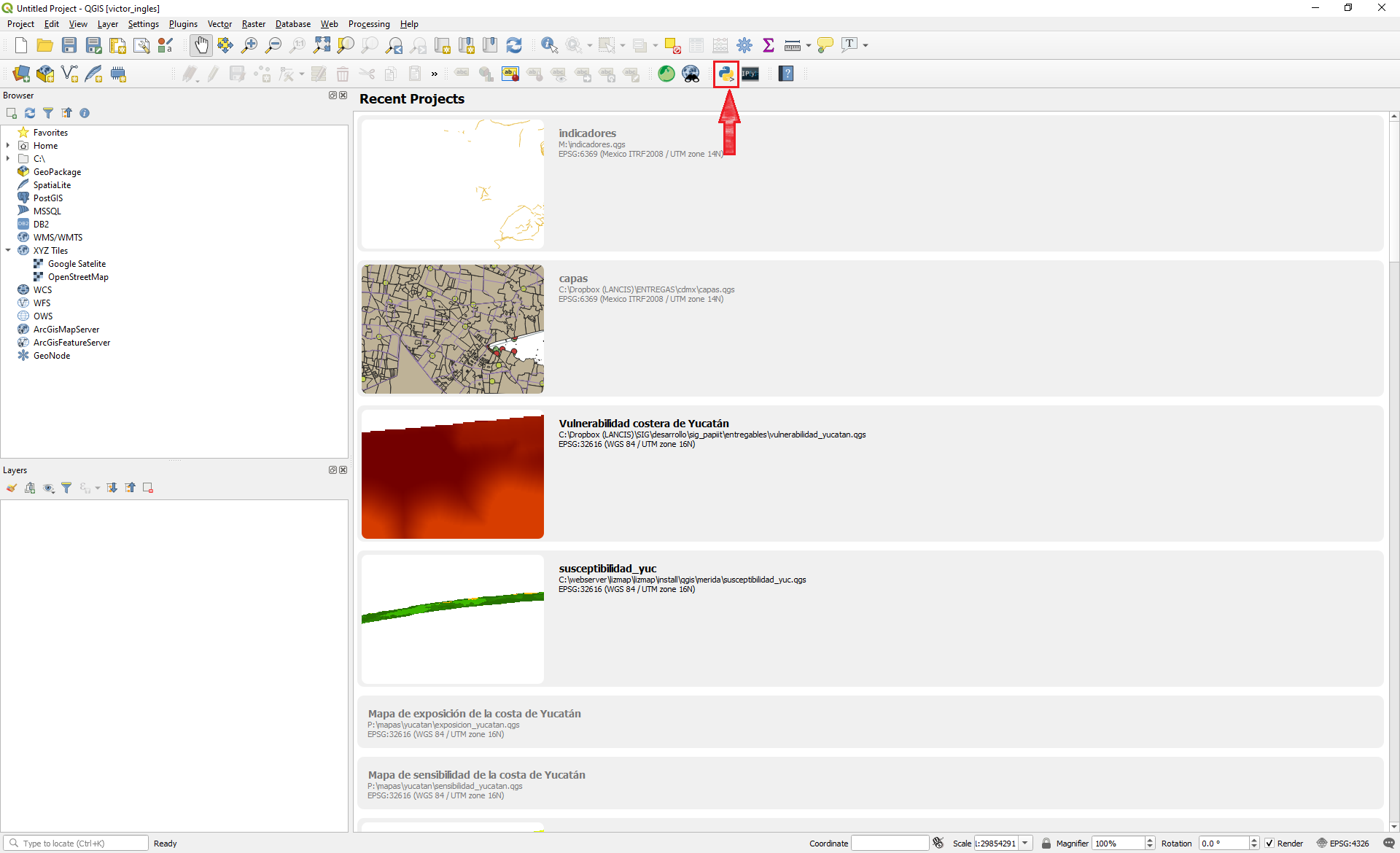Open the Plugins menu
The height and width of the screenshot is (853, 1400).
tap(183, 24)
